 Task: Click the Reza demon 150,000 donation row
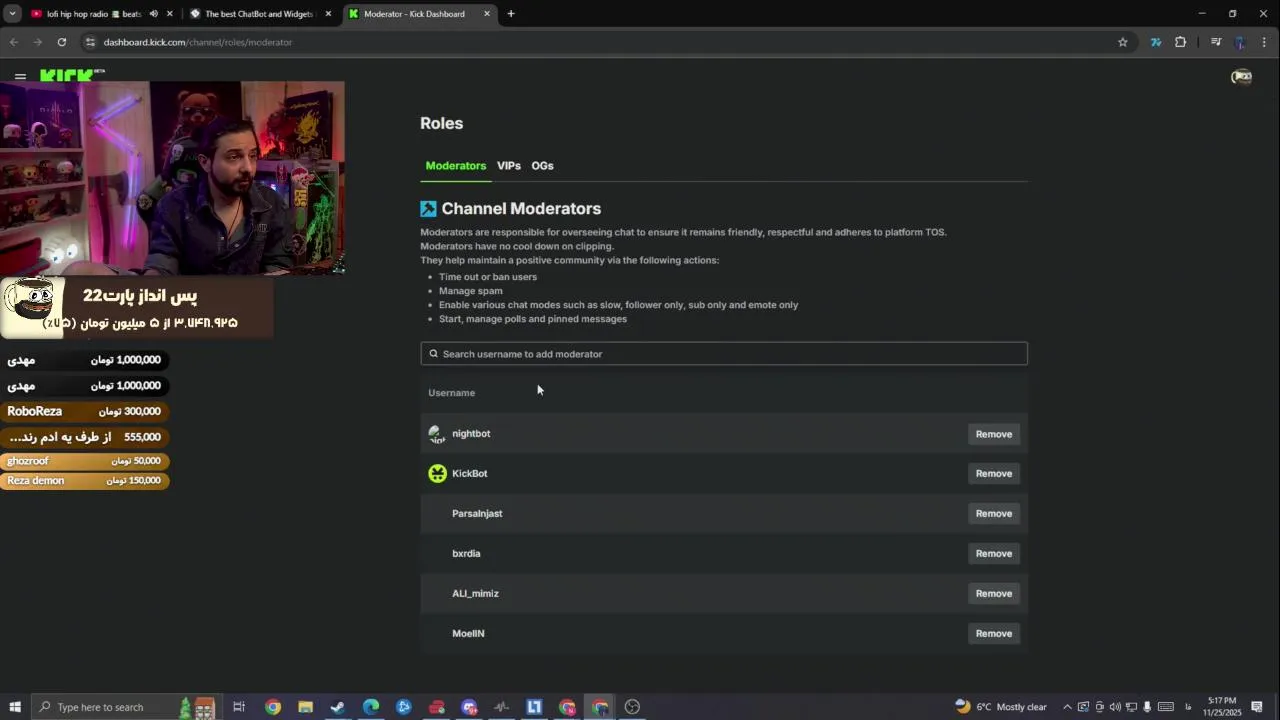click(x=85, y=481)
